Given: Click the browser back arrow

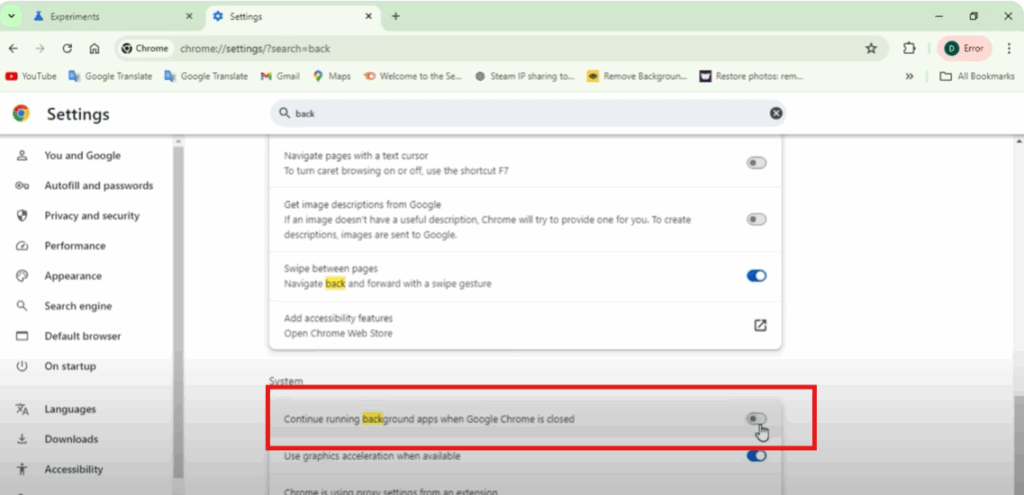Looking at the screenshot, I should click(13, 48).
